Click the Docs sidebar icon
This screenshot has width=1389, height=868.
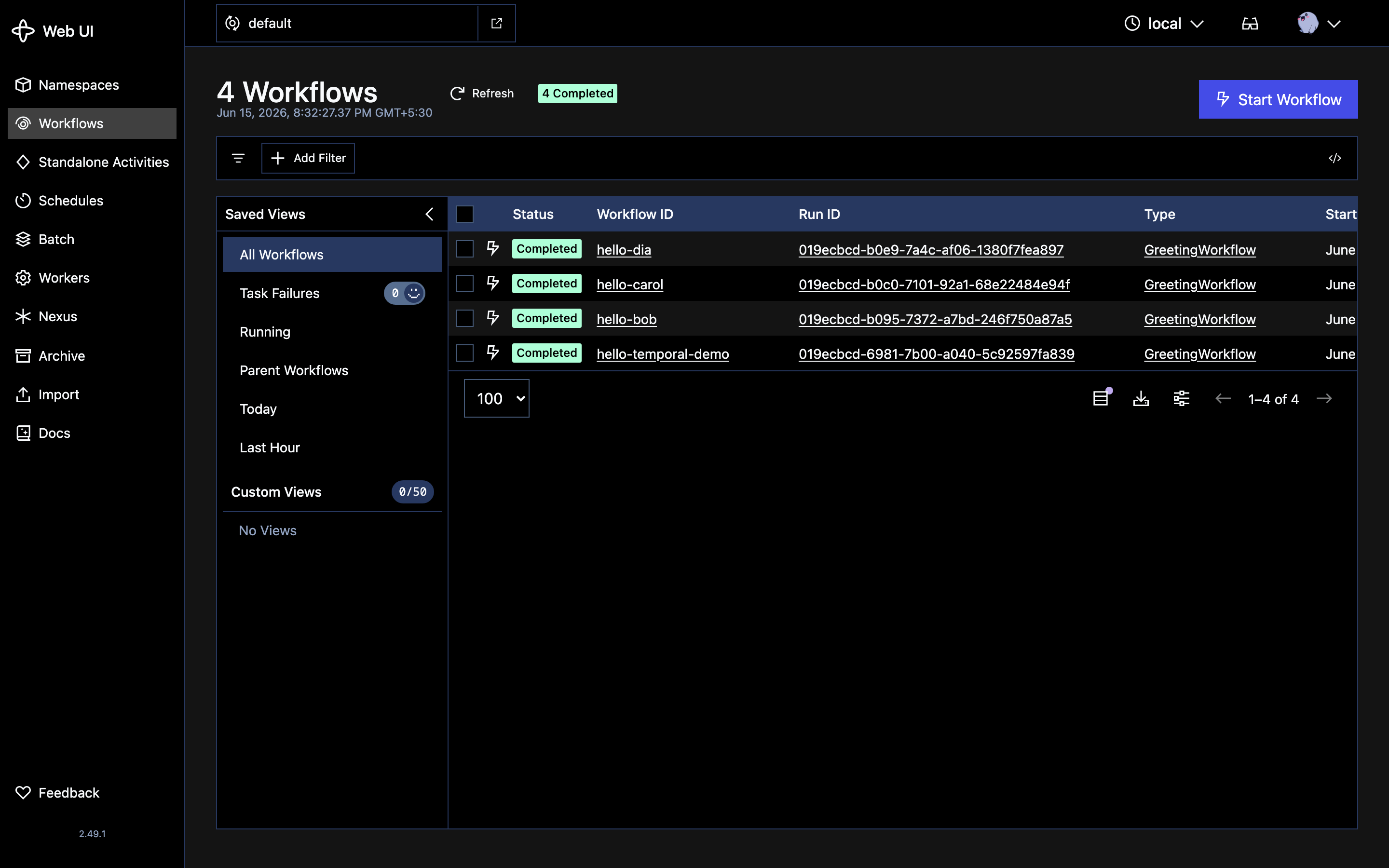pyautogui.click(x=23, y=433)
